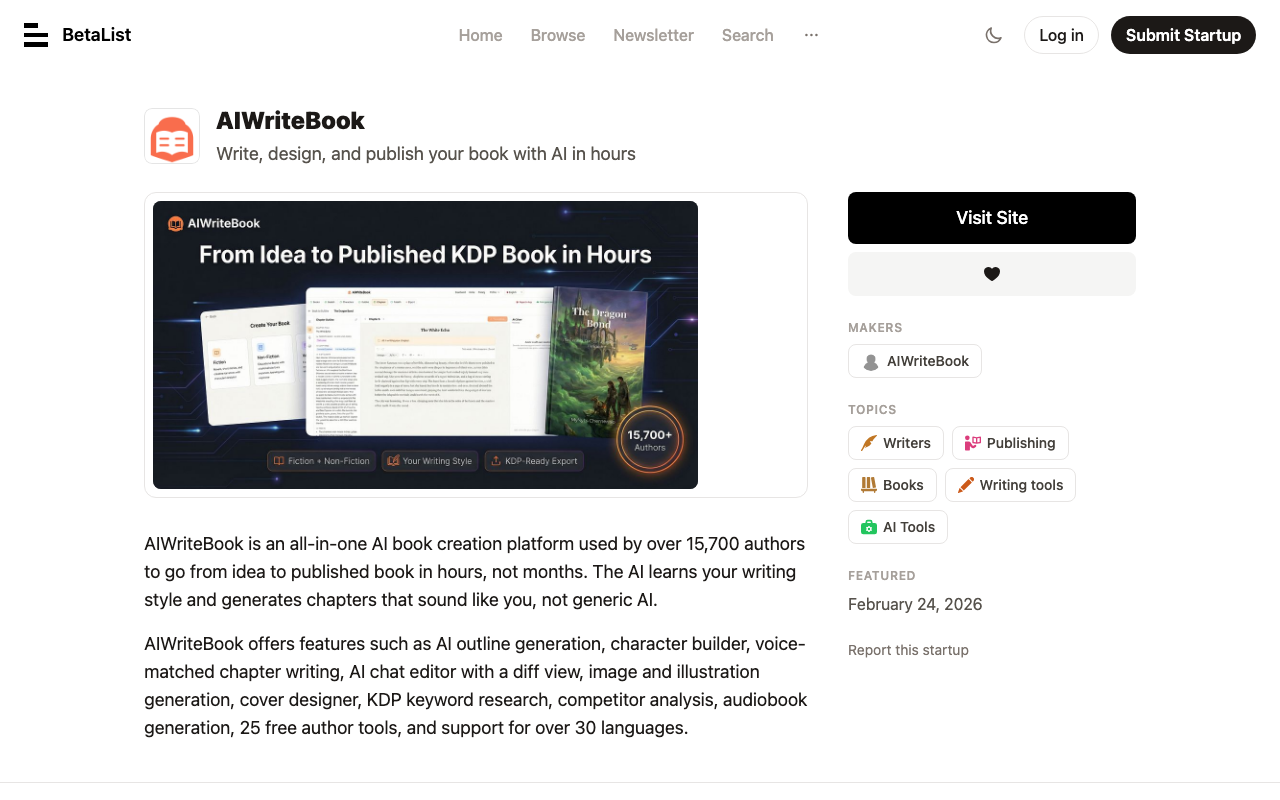This screenshot has height=800, width=1280.
Task: Click the BetaList logo icon
Action: 36,35
